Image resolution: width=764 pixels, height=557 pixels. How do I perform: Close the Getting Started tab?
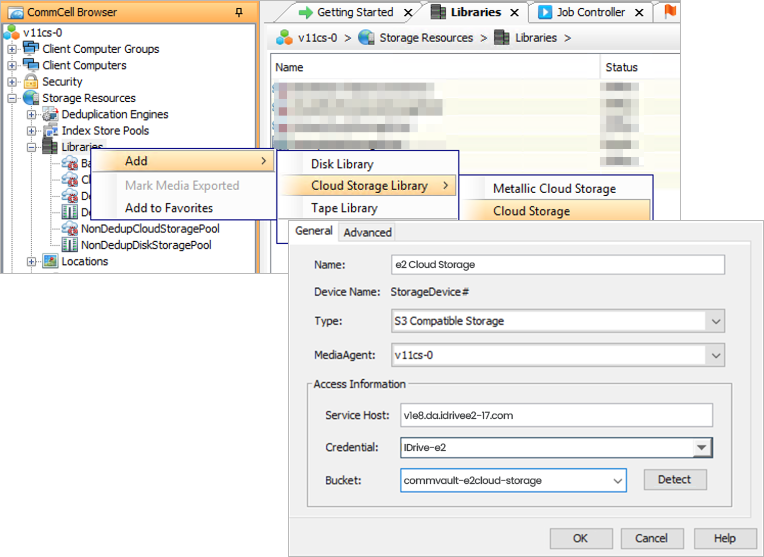point(408,13)
